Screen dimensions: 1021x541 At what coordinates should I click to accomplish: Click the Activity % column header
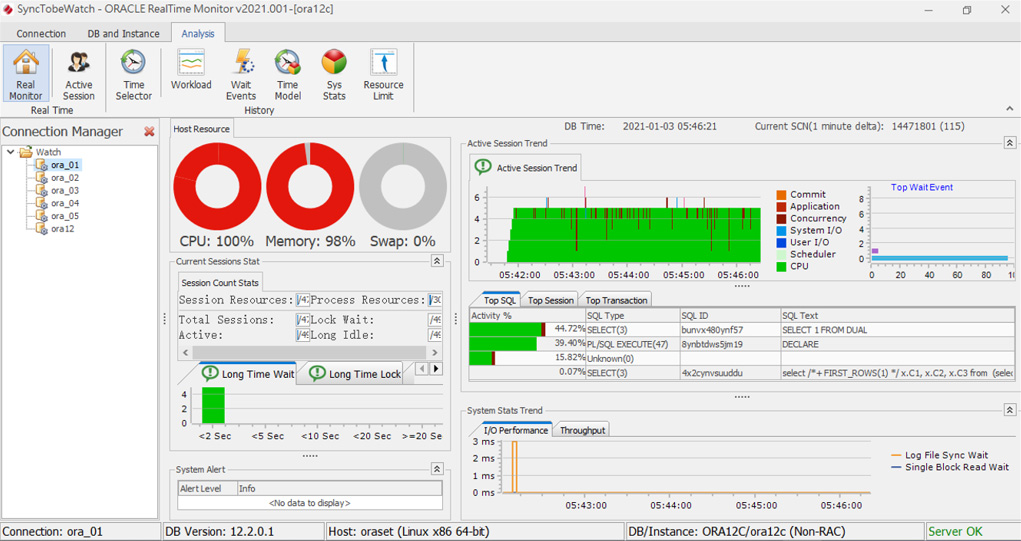coord(527,316)
